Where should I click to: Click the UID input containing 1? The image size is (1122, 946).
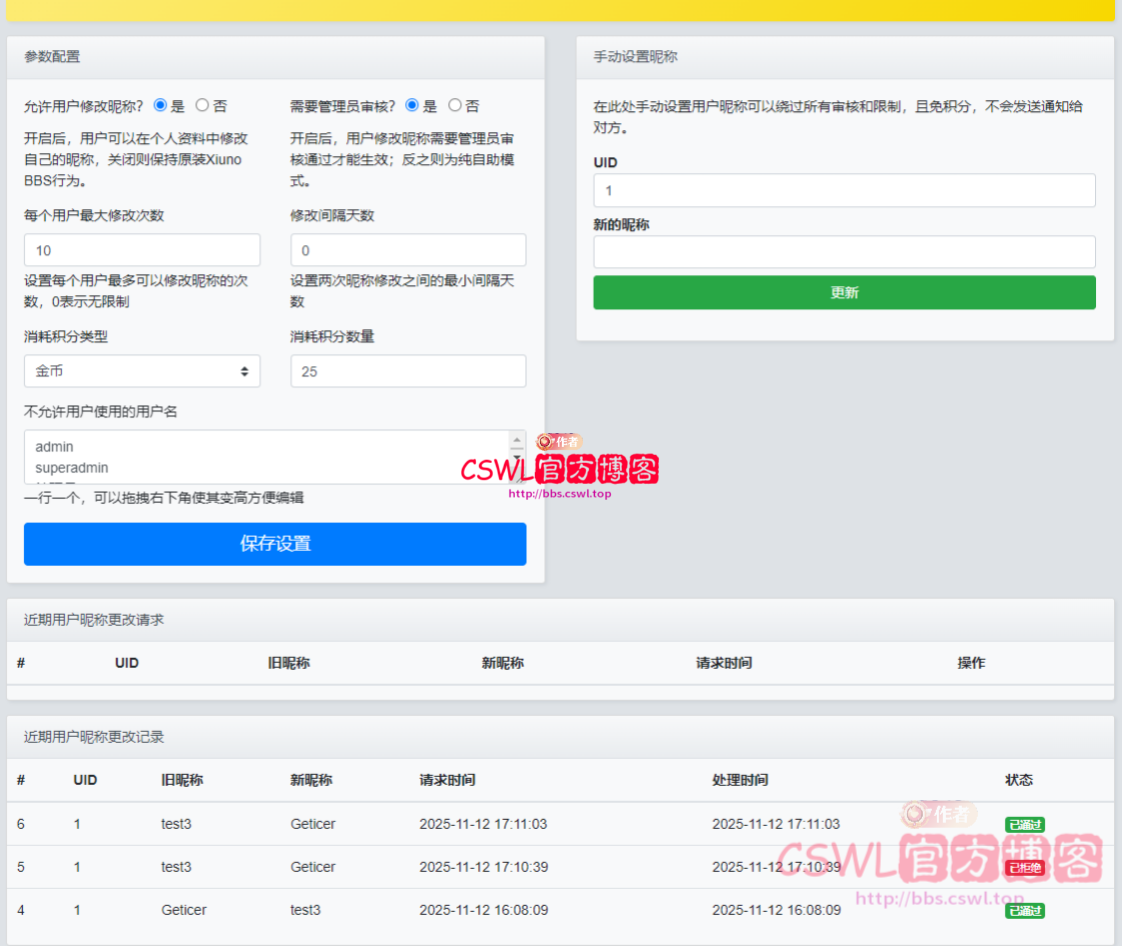pos(845,190)
